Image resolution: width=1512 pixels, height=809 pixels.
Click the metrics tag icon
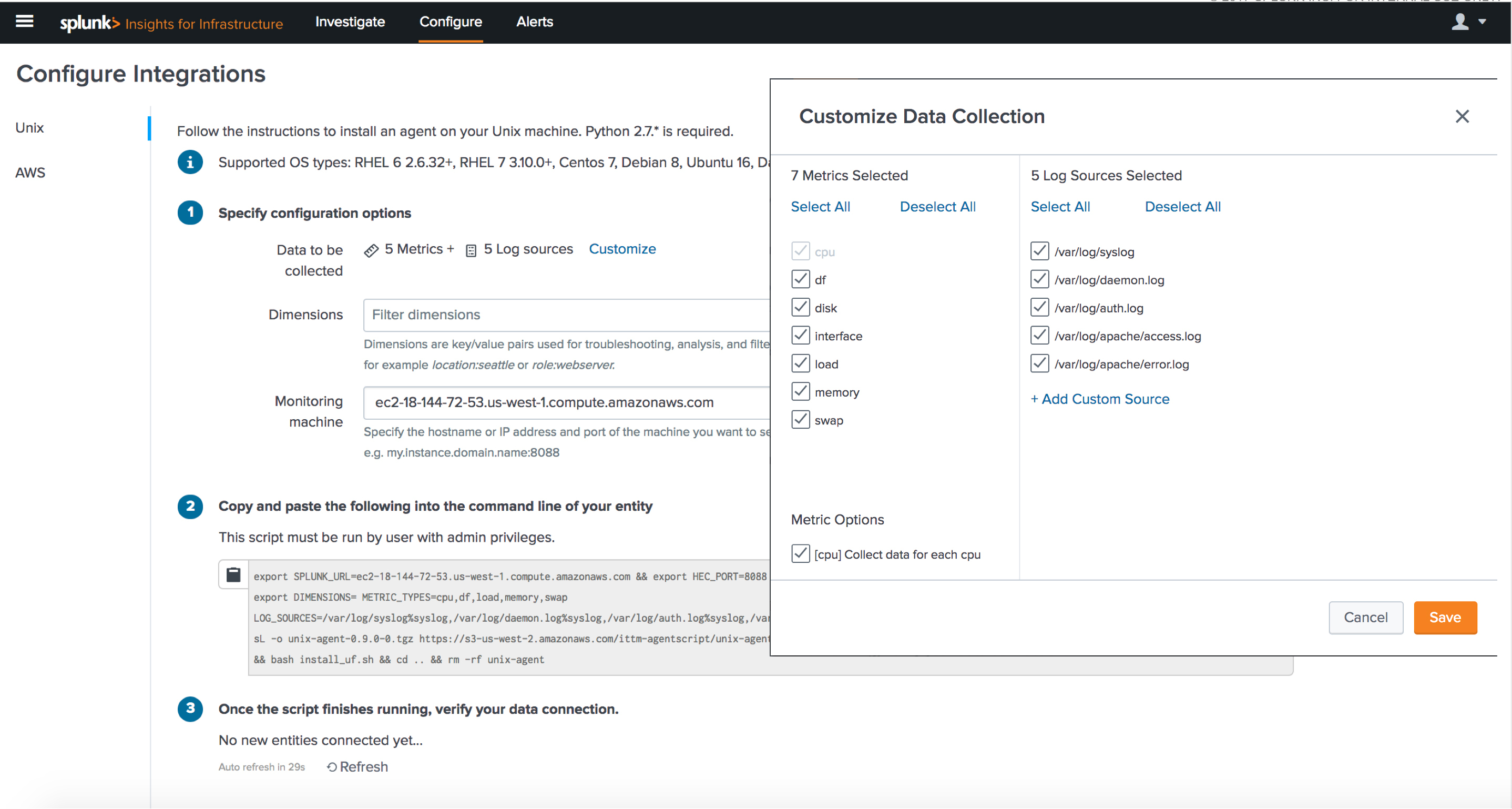[371, 250]
